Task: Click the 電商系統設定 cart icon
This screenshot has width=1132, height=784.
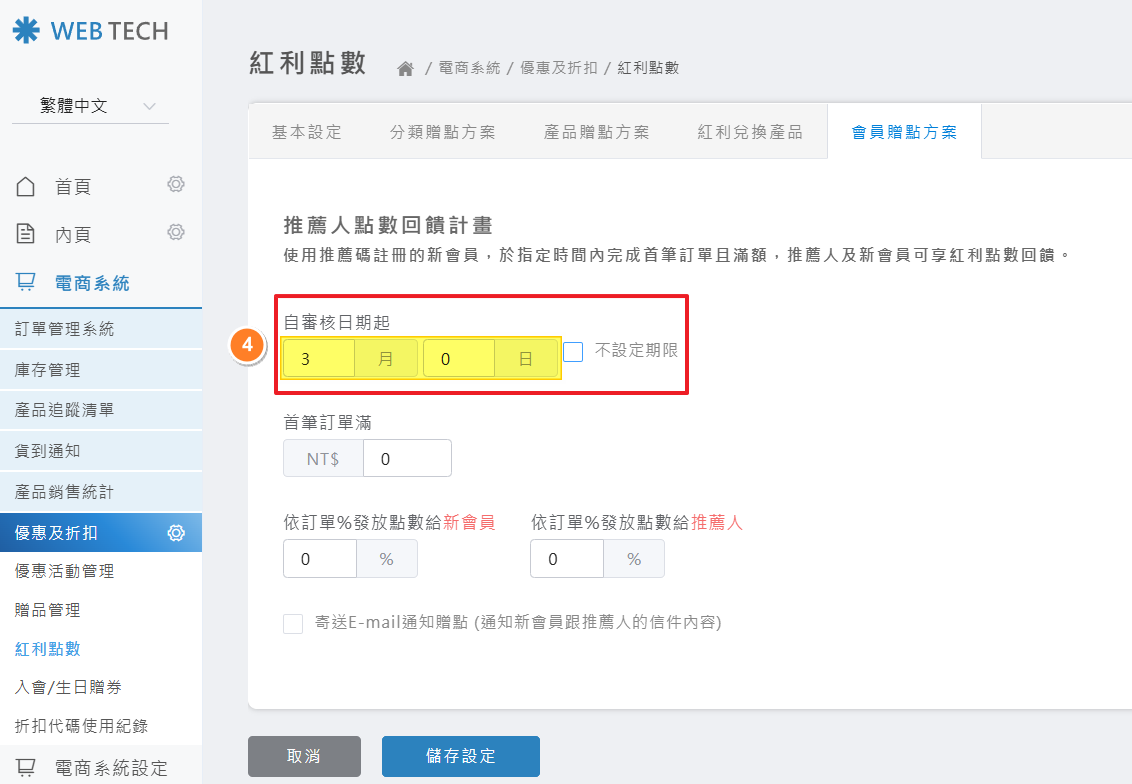Action: tap(26, 768)
